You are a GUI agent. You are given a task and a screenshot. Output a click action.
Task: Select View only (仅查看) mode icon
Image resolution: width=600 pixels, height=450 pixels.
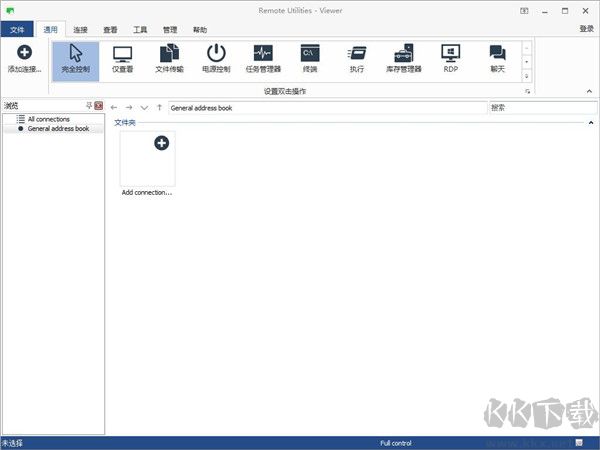tap(123, 58)
